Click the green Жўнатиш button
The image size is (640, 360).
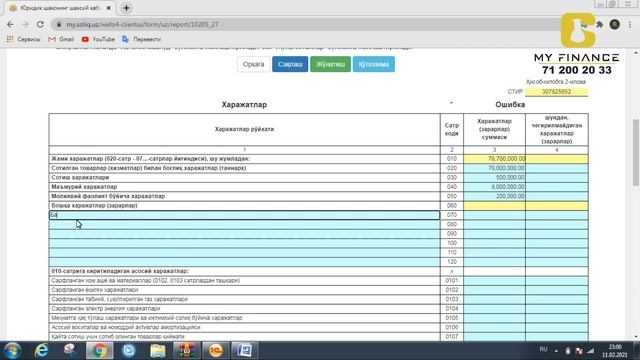pos(330,64)
